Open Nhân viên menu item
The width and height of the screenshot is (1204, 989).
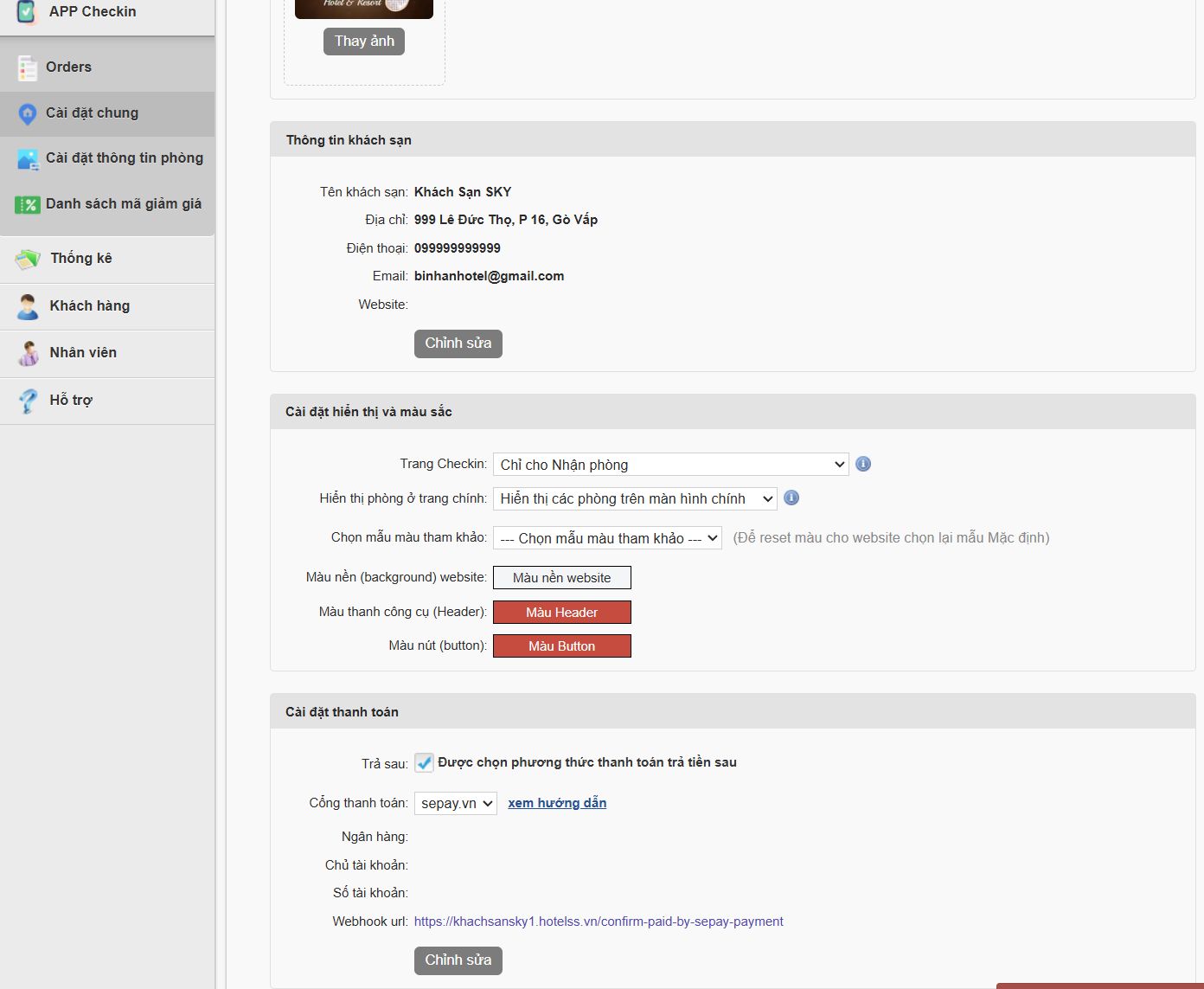[107, 353]
